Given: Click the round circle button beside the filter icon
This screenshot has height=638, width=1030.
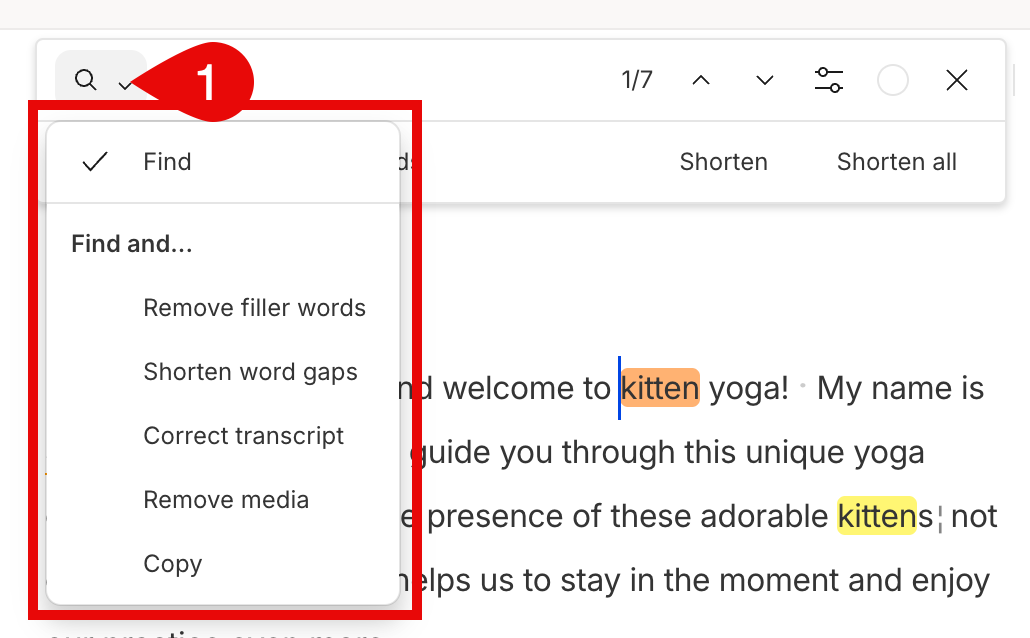Looking at the screenshot, I should 893,80.
